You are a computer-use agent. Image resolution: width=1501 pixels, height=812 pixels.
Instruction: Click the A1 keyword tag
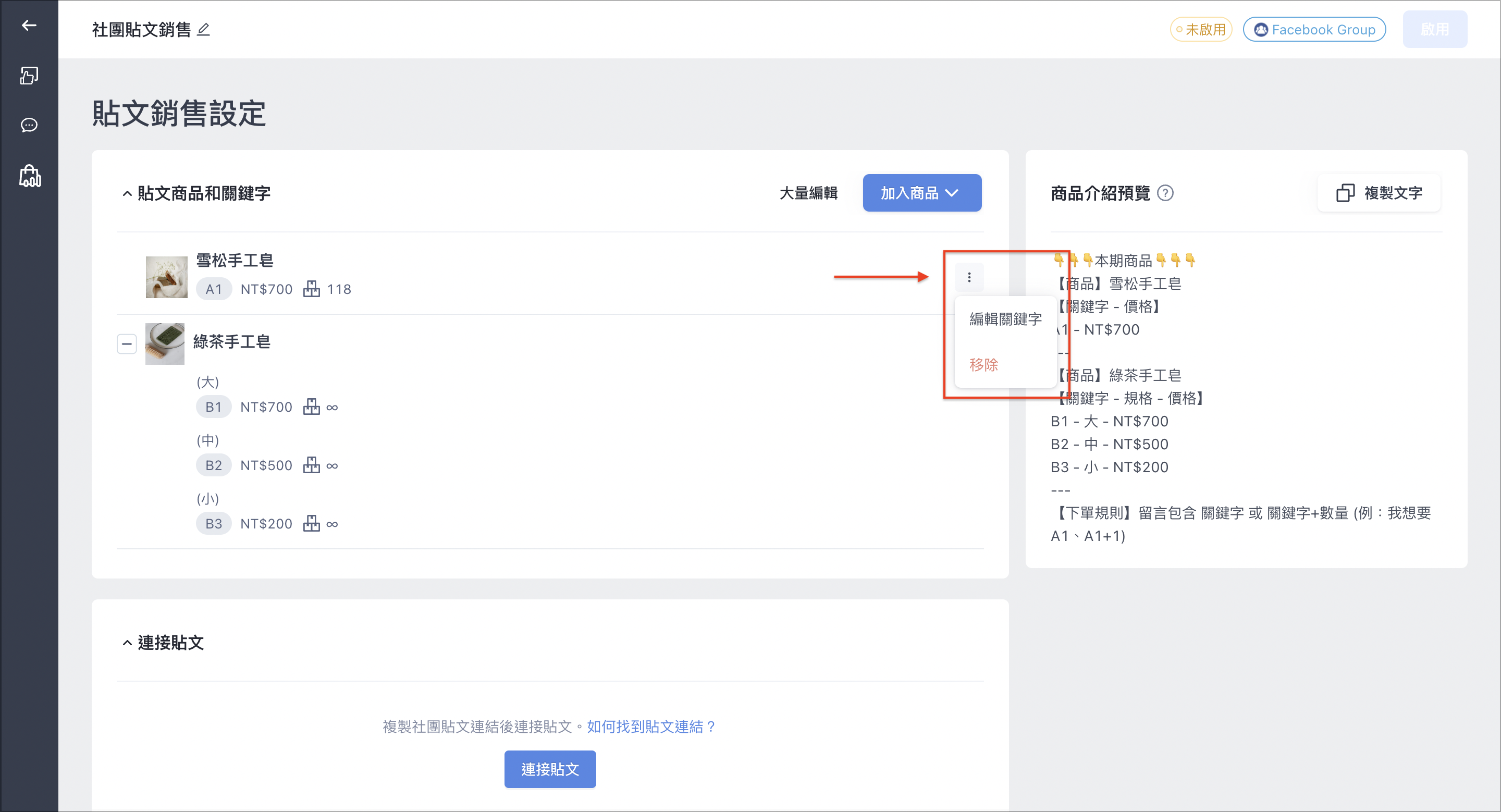click(214, 289)
